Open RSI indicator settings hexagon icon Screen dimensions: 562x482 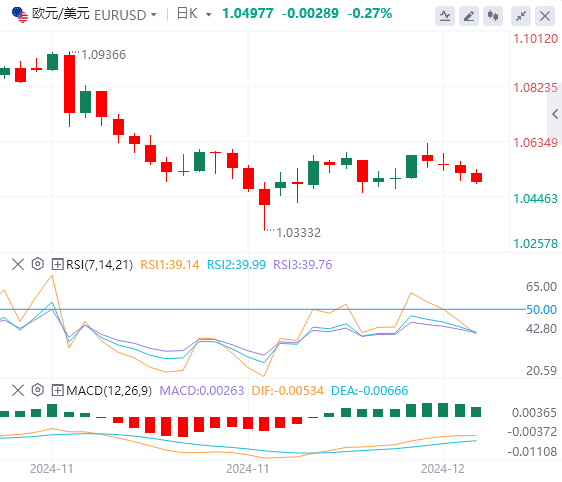point(38,264)
